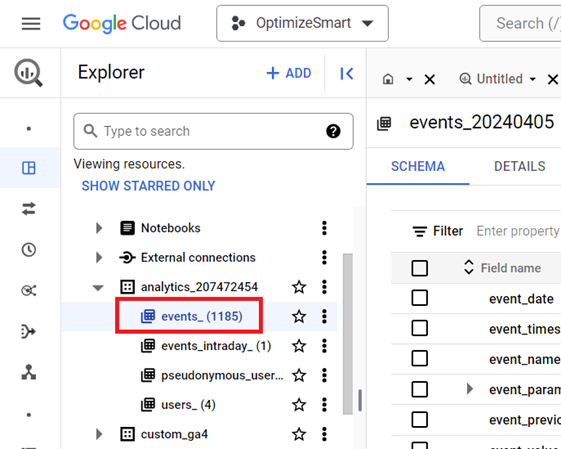Open analytics_207472454 more actions menu
The image size is (561, 449).
pyautogui.click(x=325, y=287)
